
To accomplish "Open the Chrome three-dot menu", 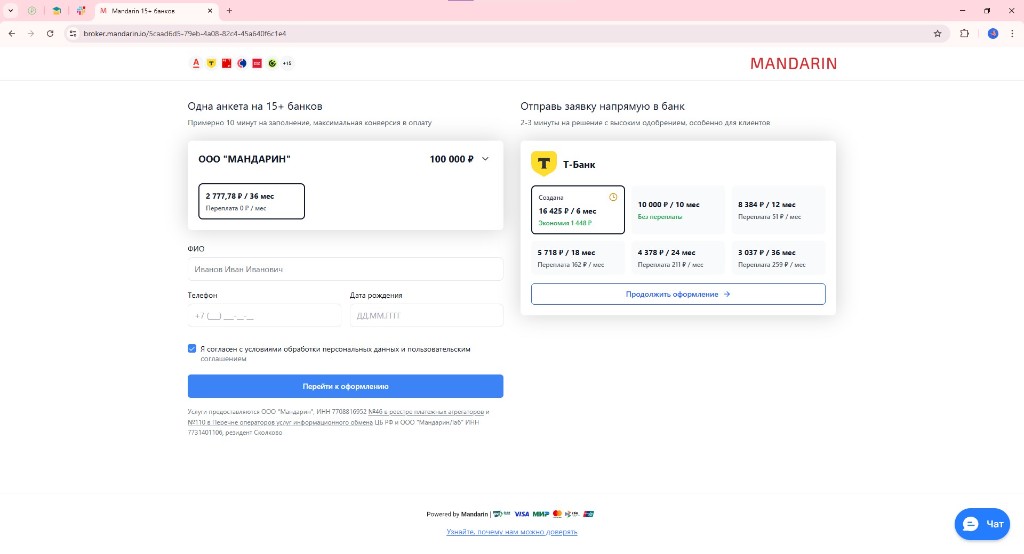I will (x=1011, y=33).
